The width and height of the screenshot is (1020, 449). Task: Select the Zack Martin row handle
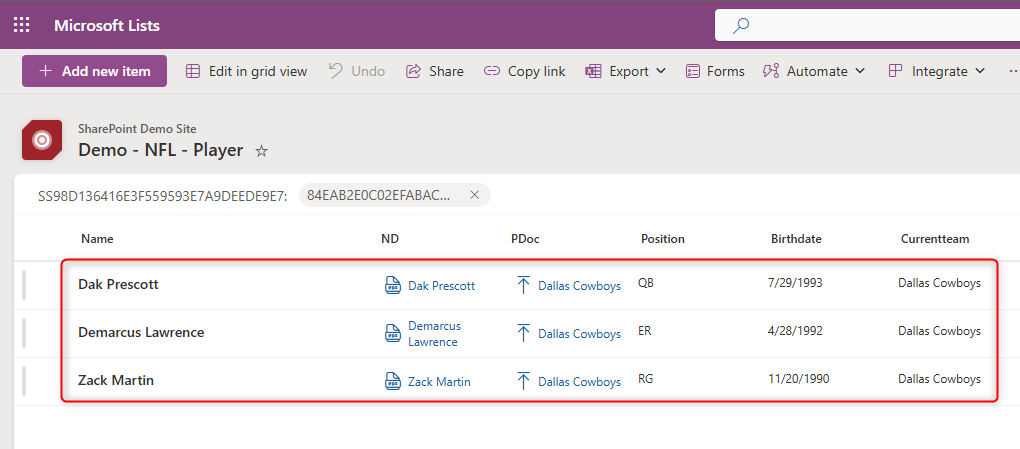pos(24,381)
